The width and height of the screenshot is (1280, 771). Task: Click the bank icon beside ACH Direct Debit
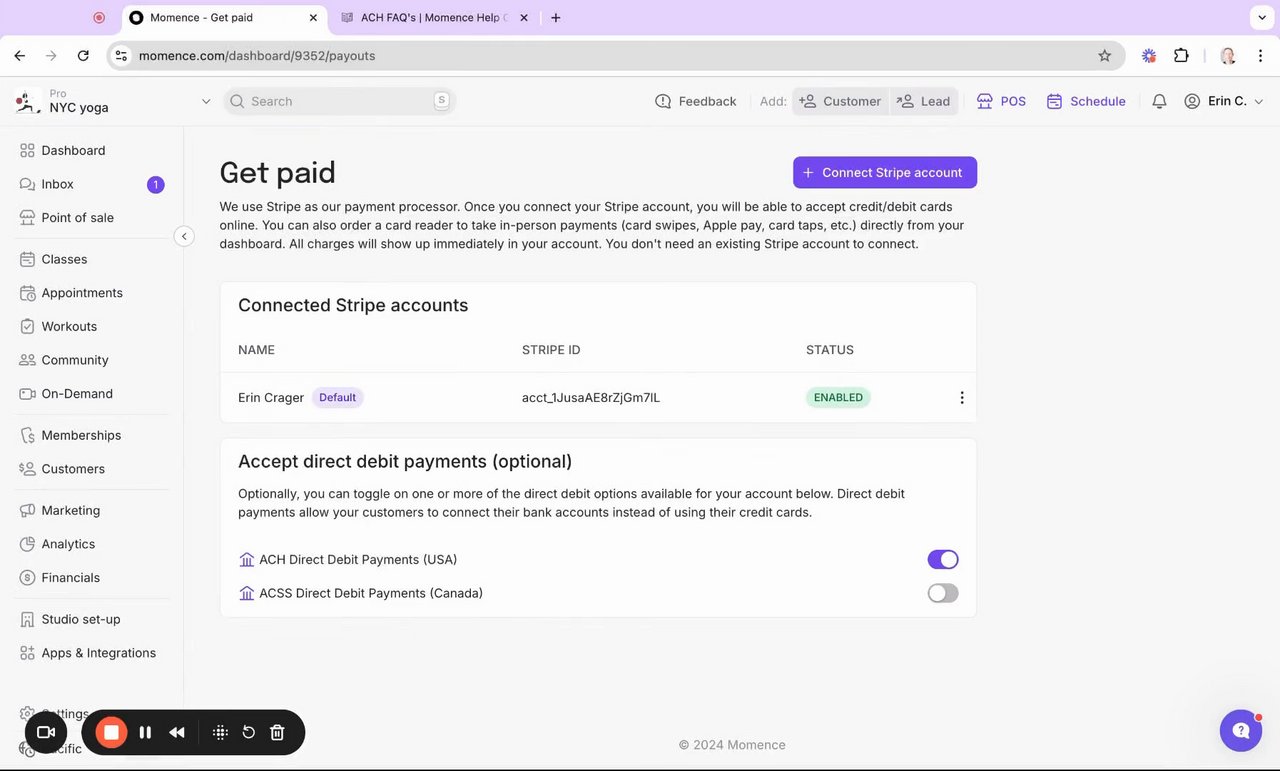coord(247,560)
